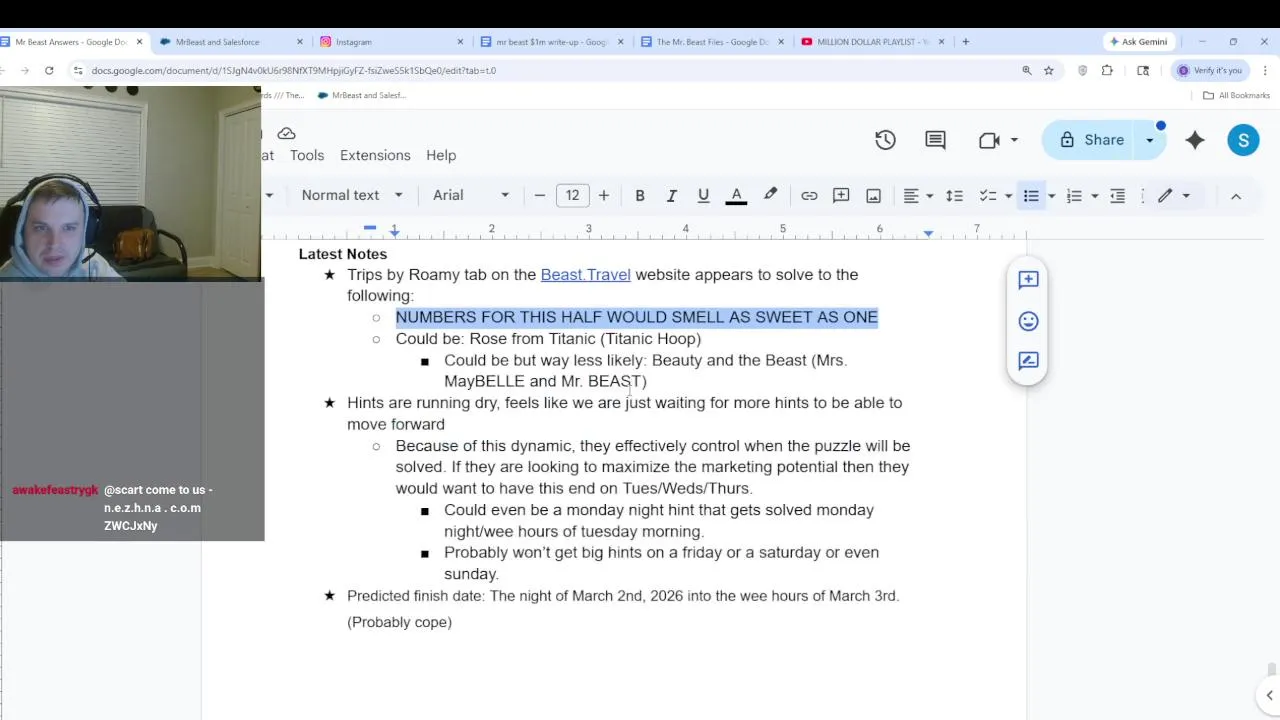Toggle the checklist button
The height and width of the screenshot is (720, 1280).
(x=987, y=195)
